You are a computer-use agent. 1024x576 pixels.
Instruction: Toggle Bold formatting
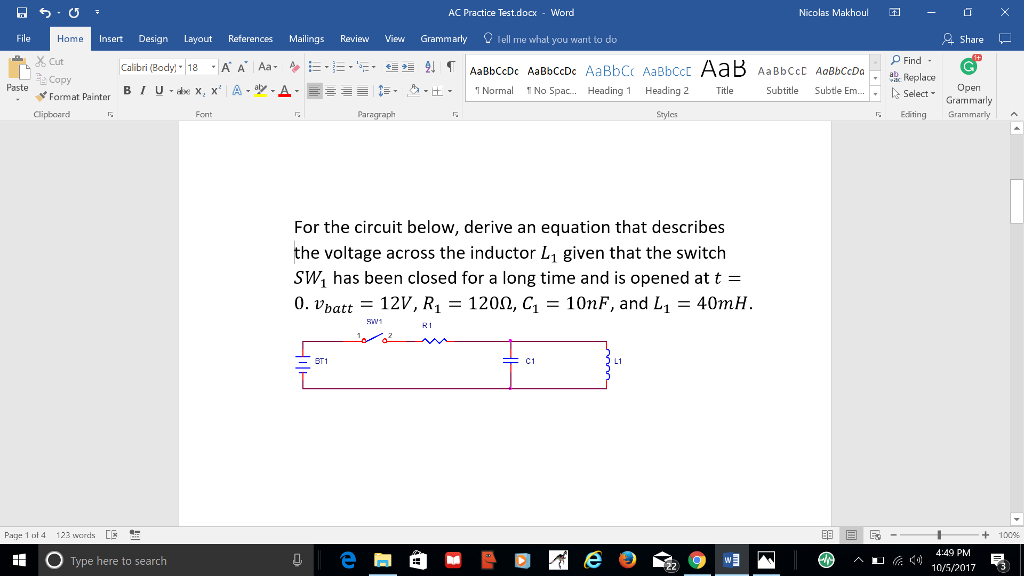click(127, 91)
